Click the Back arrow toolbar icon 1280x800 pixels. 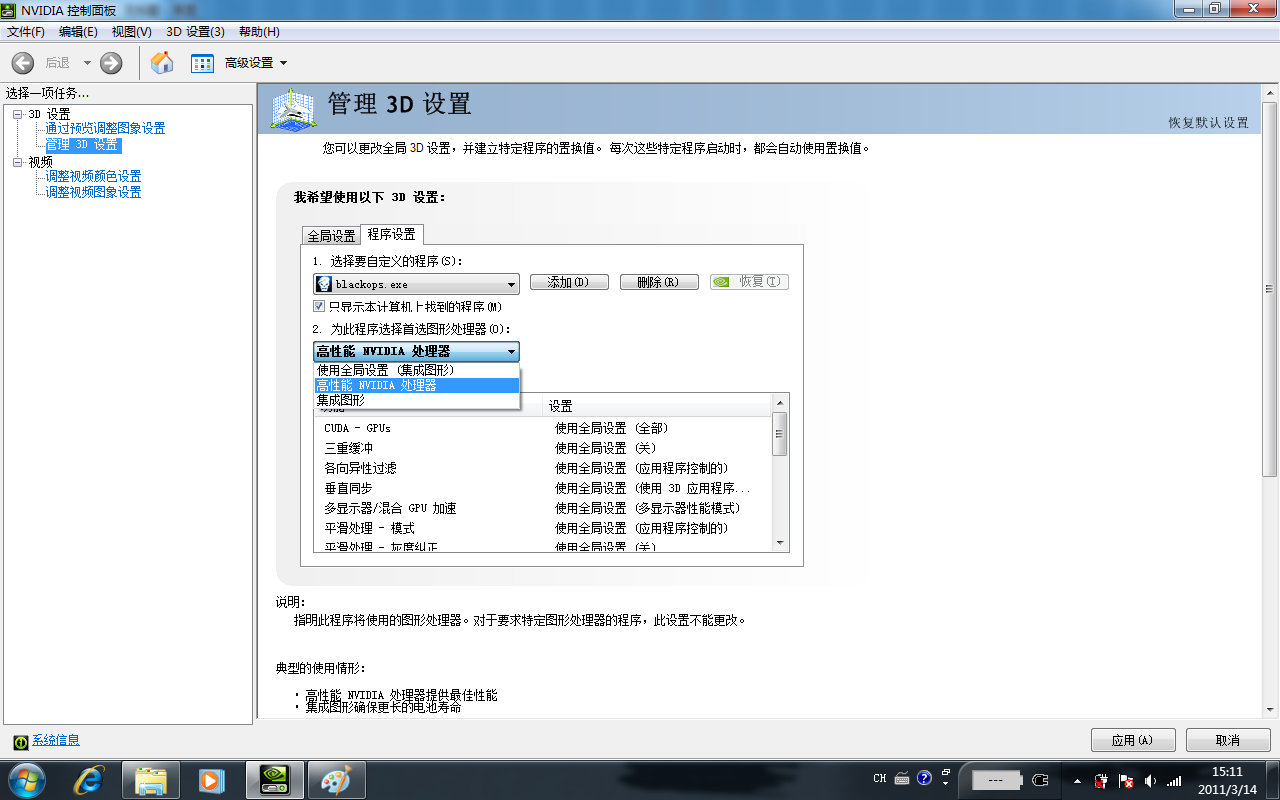(x=22, y=63)
